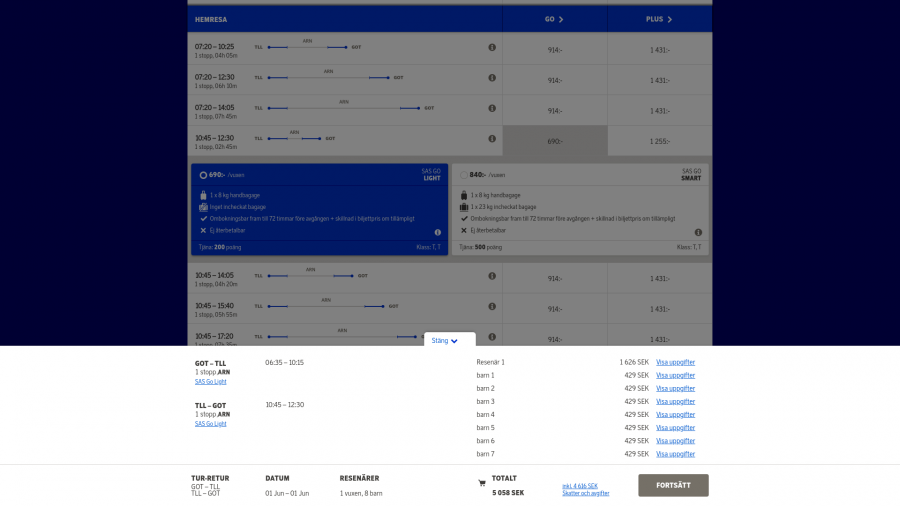The height and width of the screenshot is (506, 900).
Task: Open info icon for 07:20–14:05 flight
Action: coord(492,109)
